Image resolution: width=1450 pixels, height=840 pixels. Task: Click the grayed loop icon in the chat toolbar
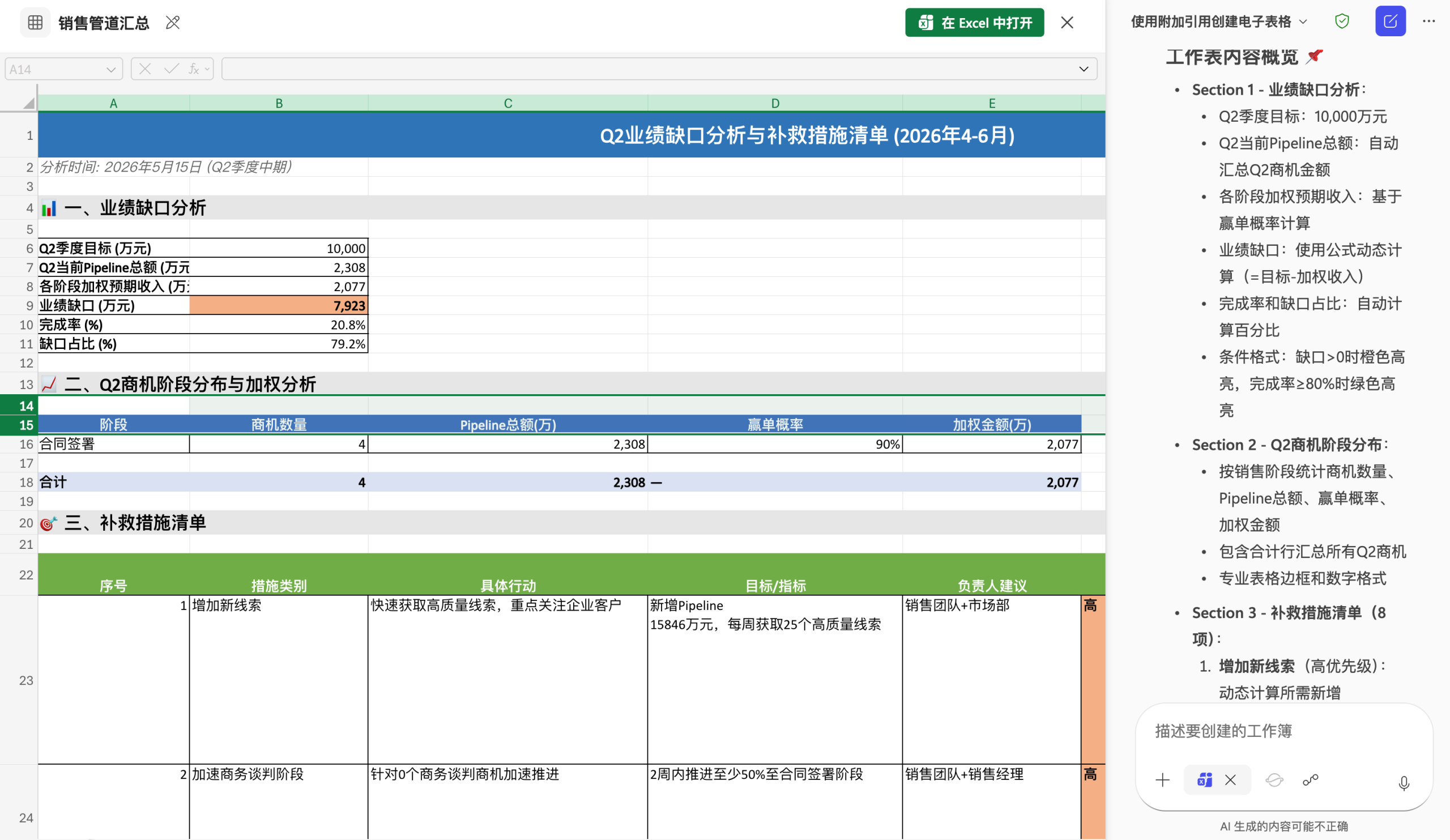click(x=1274, y=780)
